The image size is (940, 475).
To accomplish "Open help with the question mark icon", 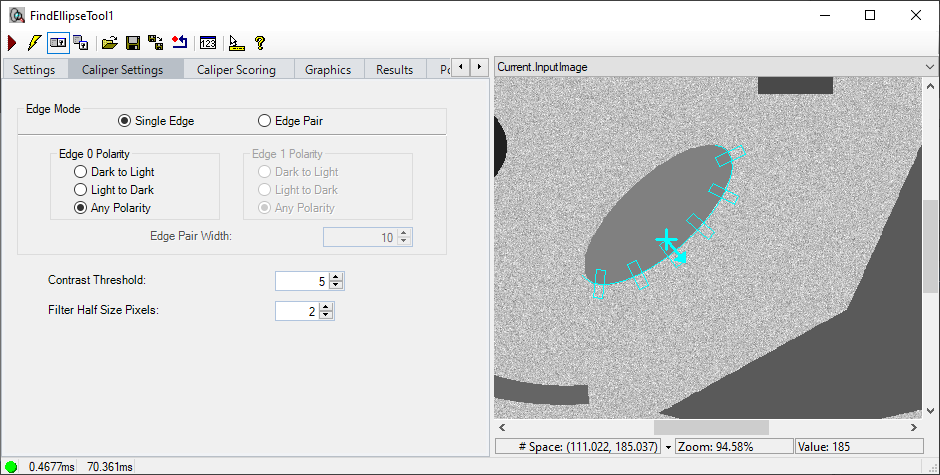I will [x=260, y=43].
